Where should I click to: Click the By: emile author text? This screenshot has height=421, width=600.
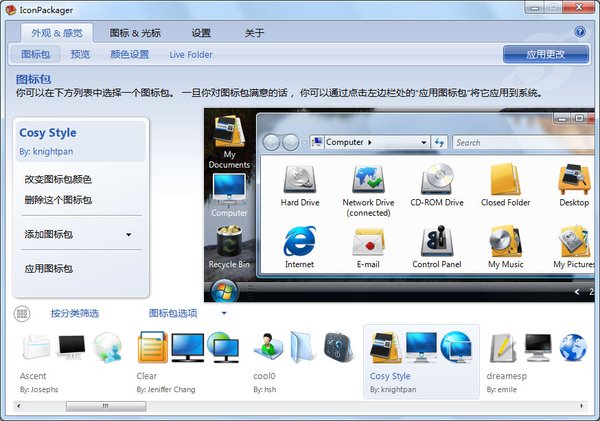(502, 390)
